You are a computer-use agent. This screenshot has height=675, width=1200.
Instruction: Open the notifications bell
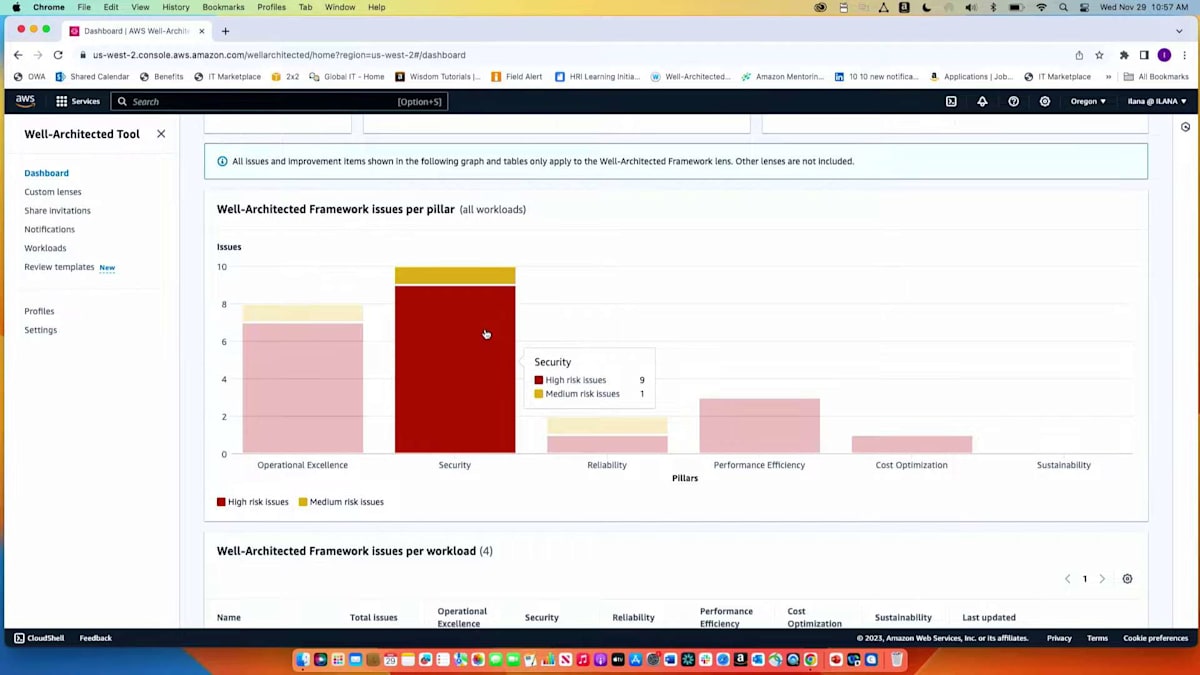982,101
